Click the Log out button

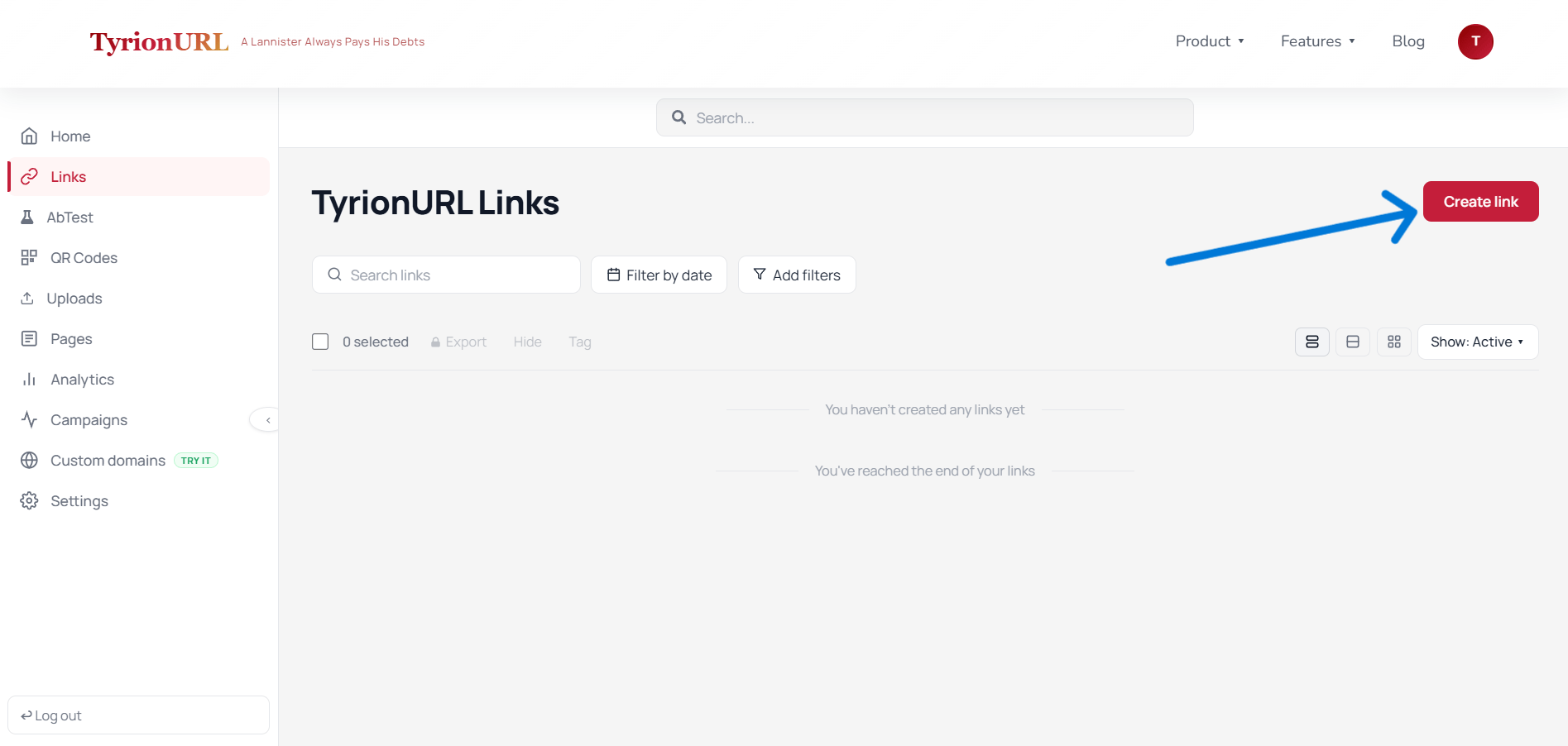[x=138, y=715]
